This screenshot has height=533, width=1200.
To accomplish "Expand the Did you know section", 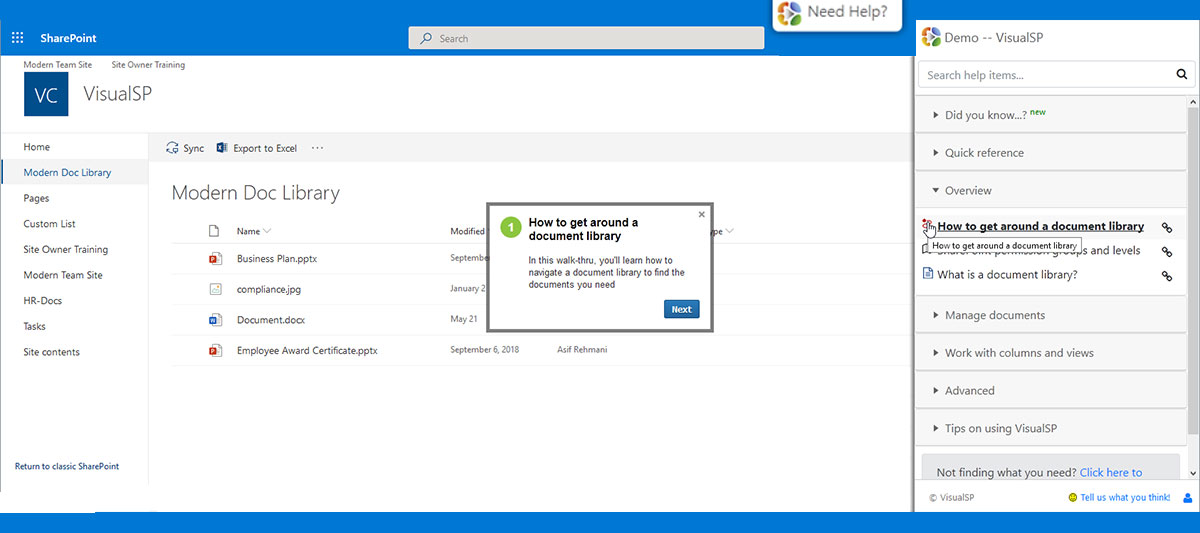I will pyautogui.click(x=1051, y=115).
